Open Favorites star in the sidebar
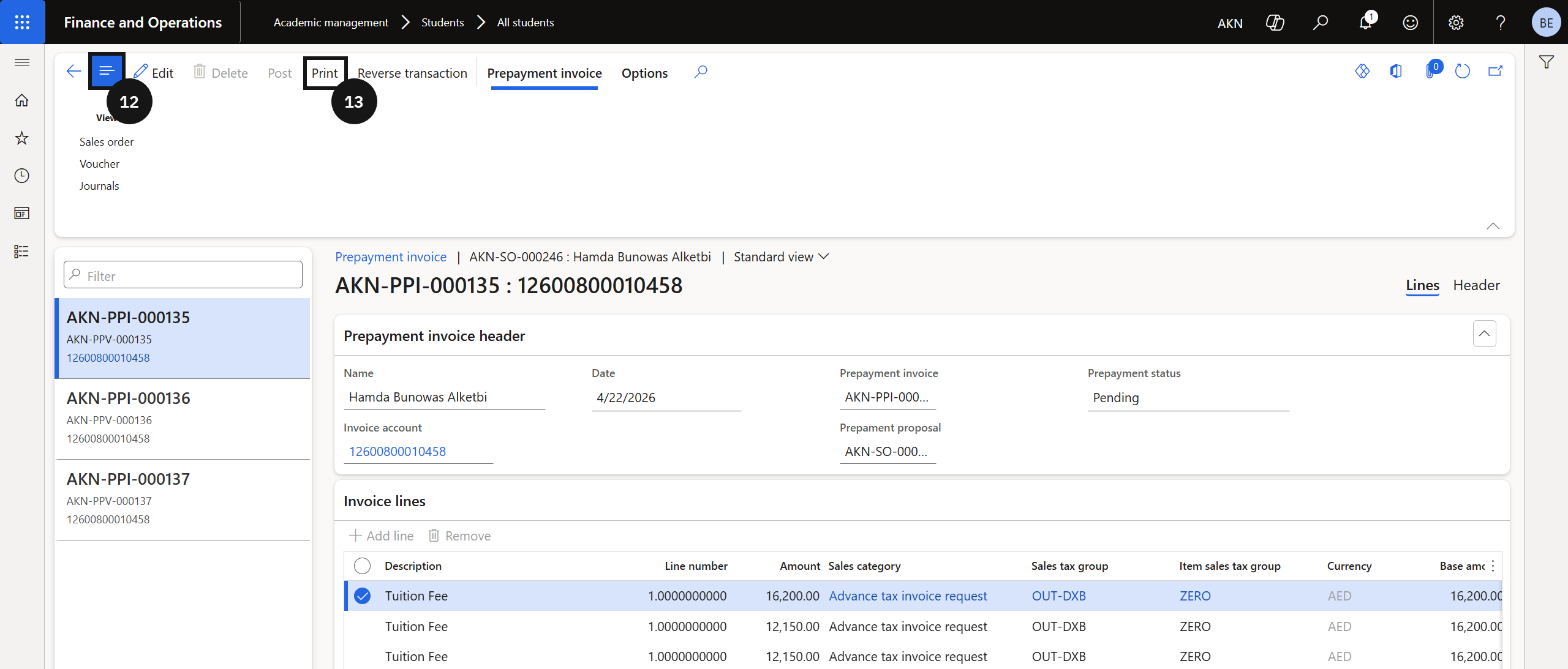This screenshot has width=1568, height=669. [x=22, y=138]
